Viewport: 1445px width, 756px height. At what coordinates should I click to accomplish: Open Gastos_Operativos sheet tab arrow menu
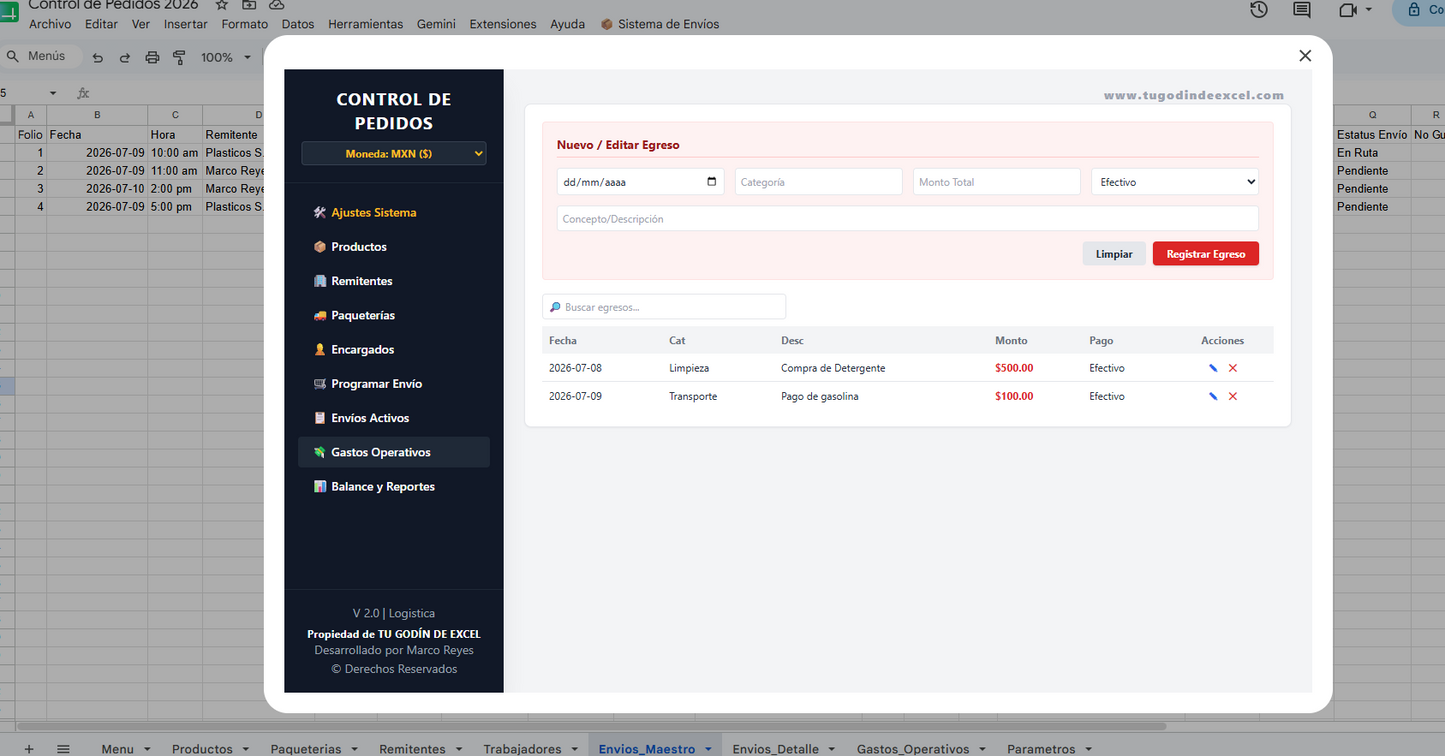980,749
